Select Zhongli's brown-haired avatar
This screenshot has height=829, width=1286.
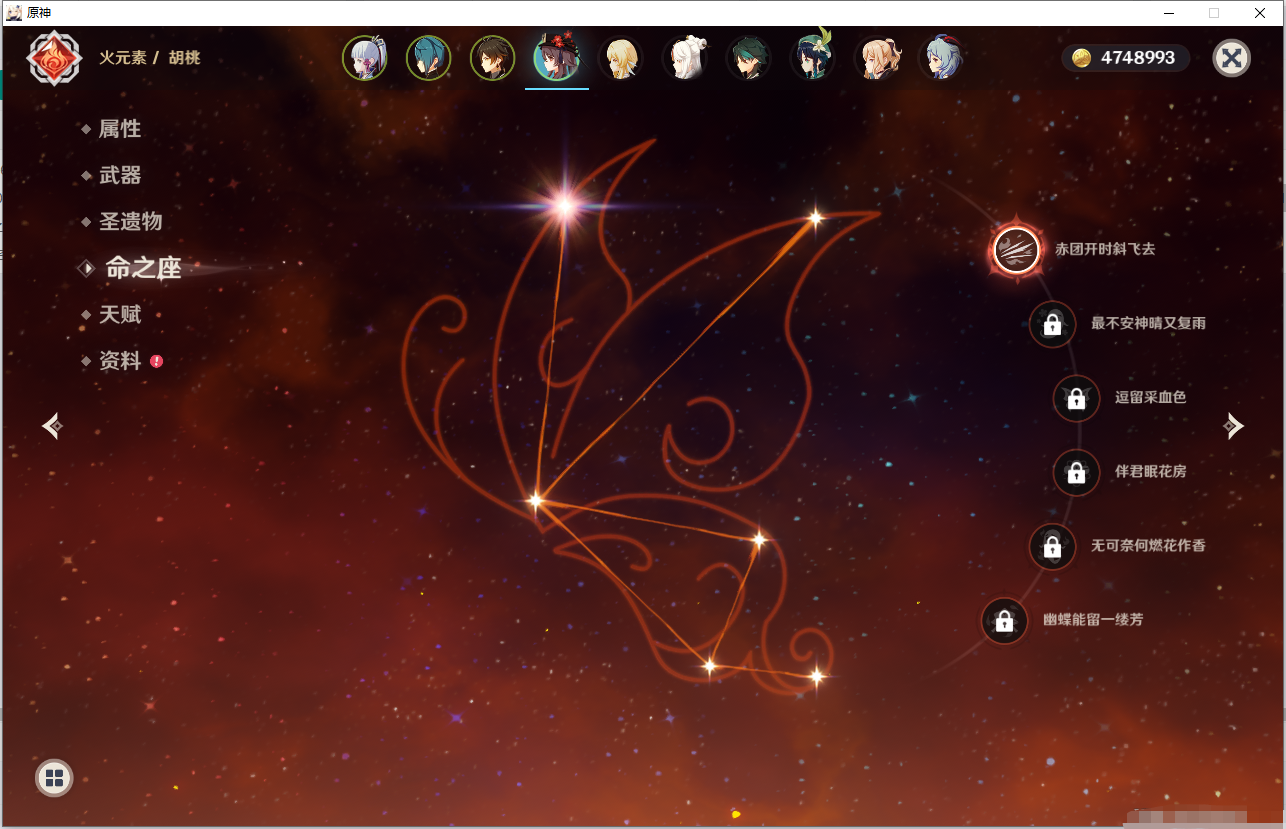point(493,58)
